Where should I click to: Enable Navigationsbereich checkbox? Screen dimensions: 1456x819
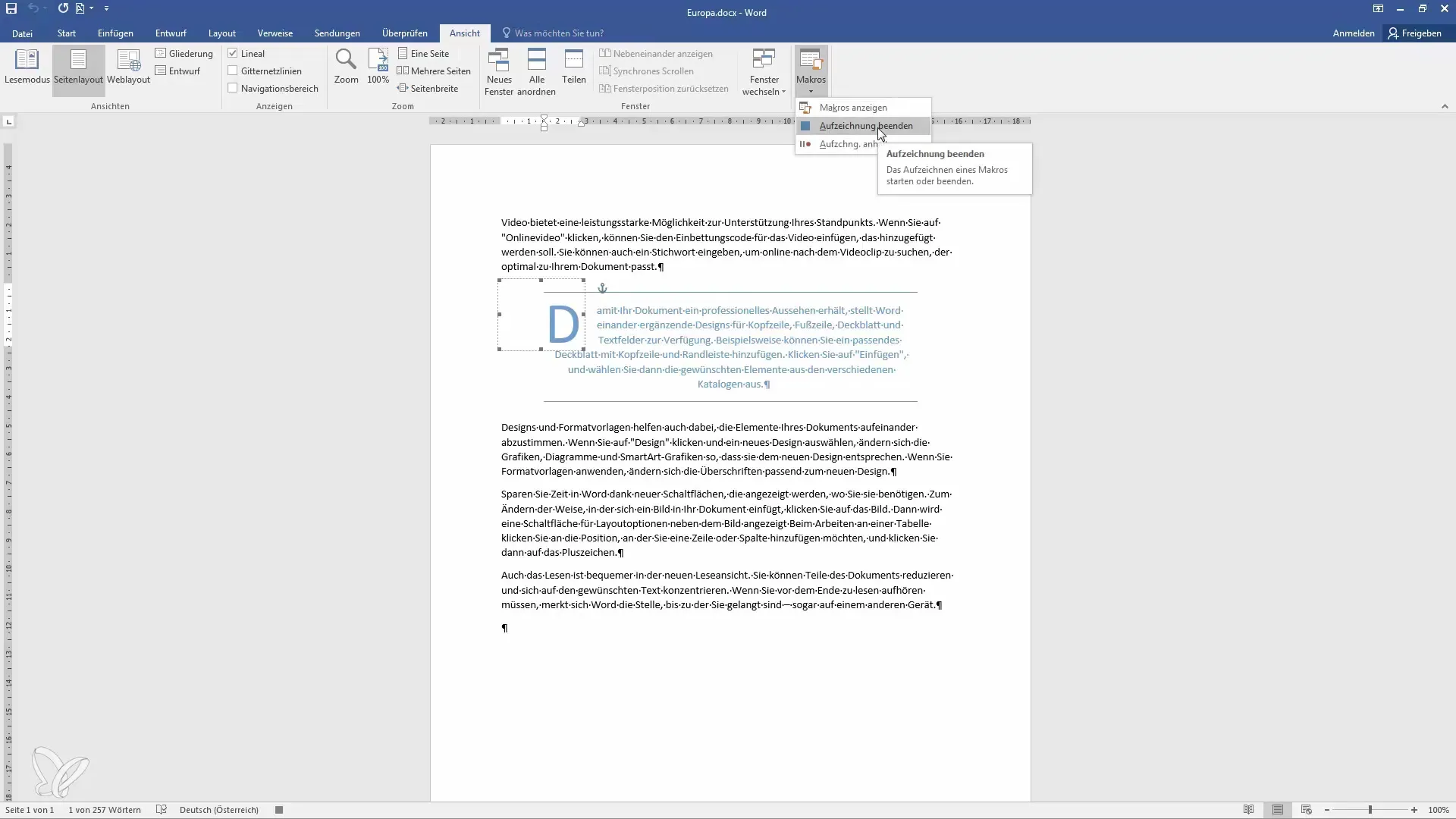point(233,89)
